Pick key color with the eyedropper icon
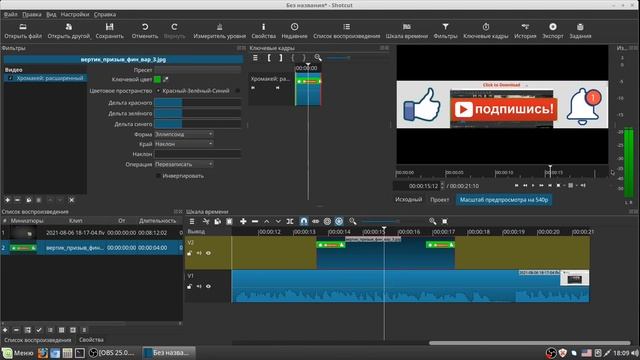The width and height of the screenshot is (640, 360). (x=165, y=79)
